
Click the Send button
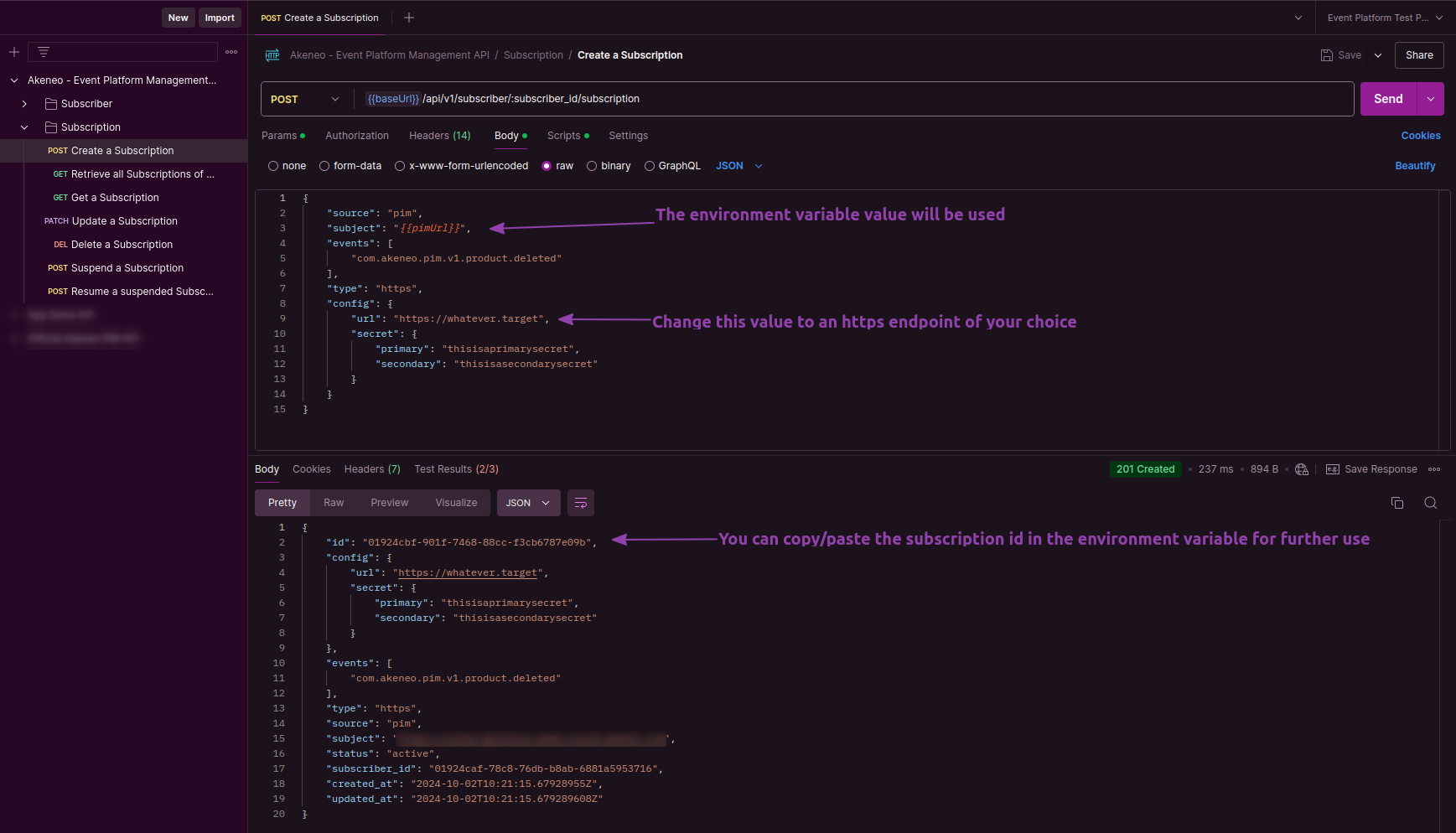[x=1388, y=98]
